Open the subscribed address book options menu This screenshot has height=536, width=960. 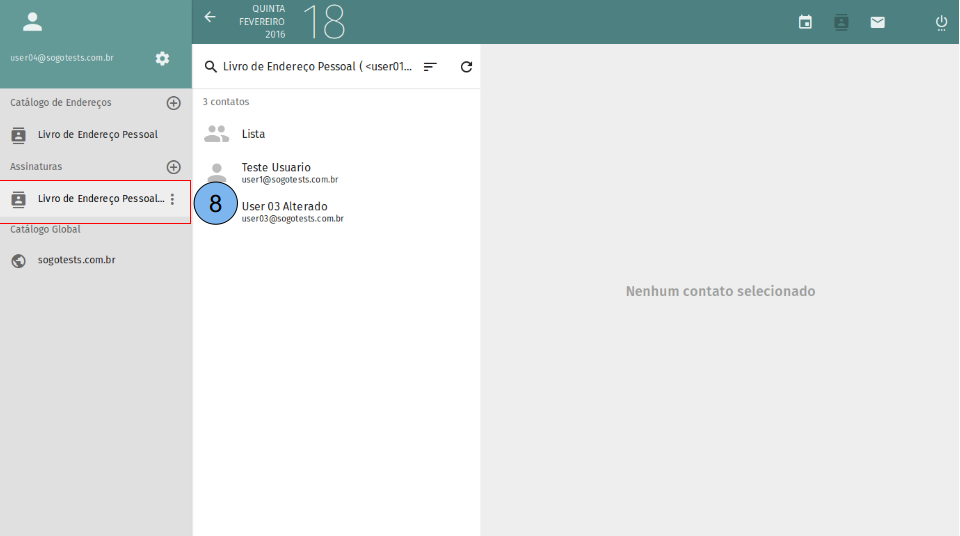(x=172, y=199)
